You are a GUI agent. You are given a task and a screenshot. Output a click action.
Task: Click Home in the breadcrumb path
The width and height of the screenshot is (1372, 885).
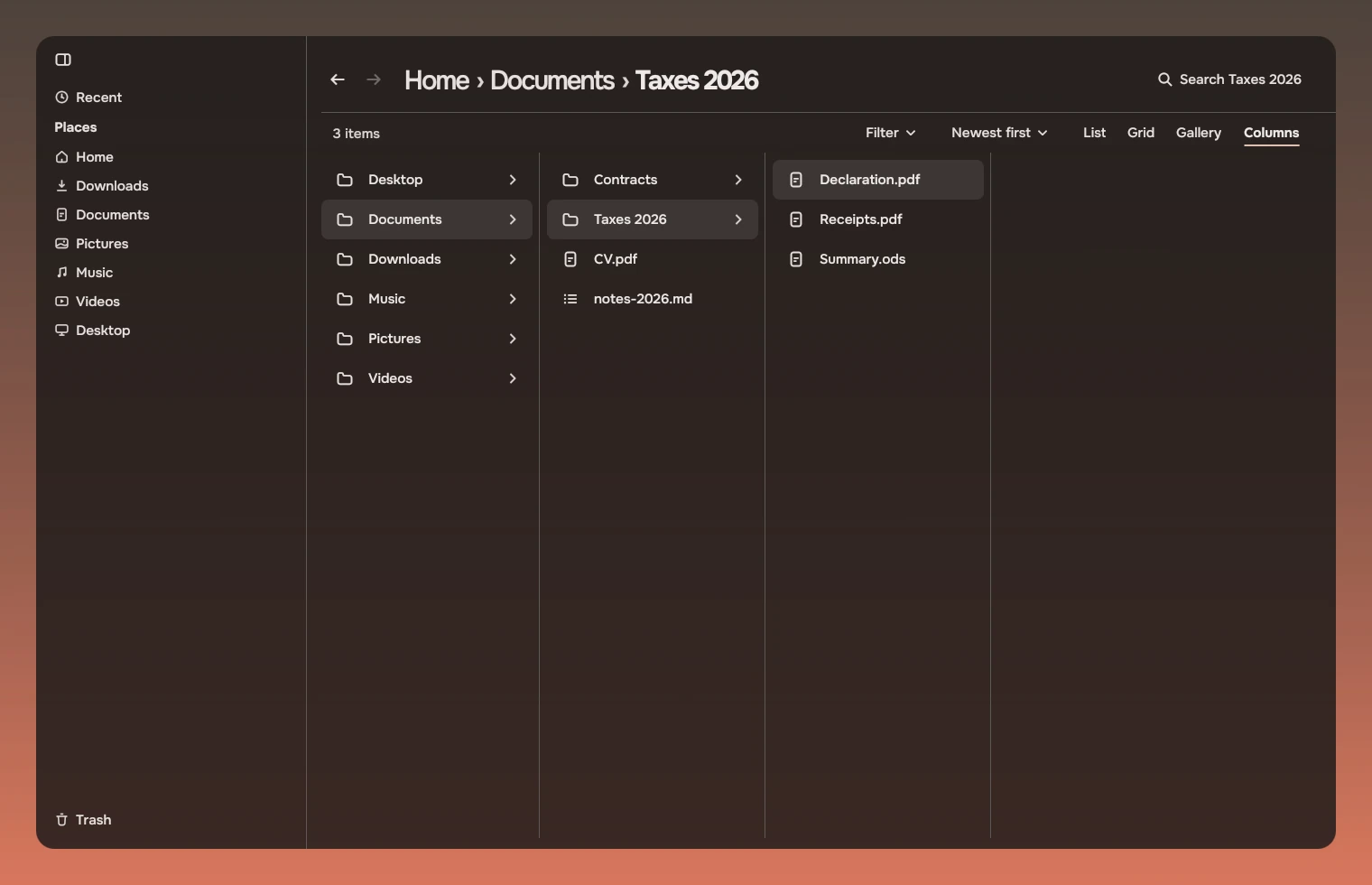point(437,80)
